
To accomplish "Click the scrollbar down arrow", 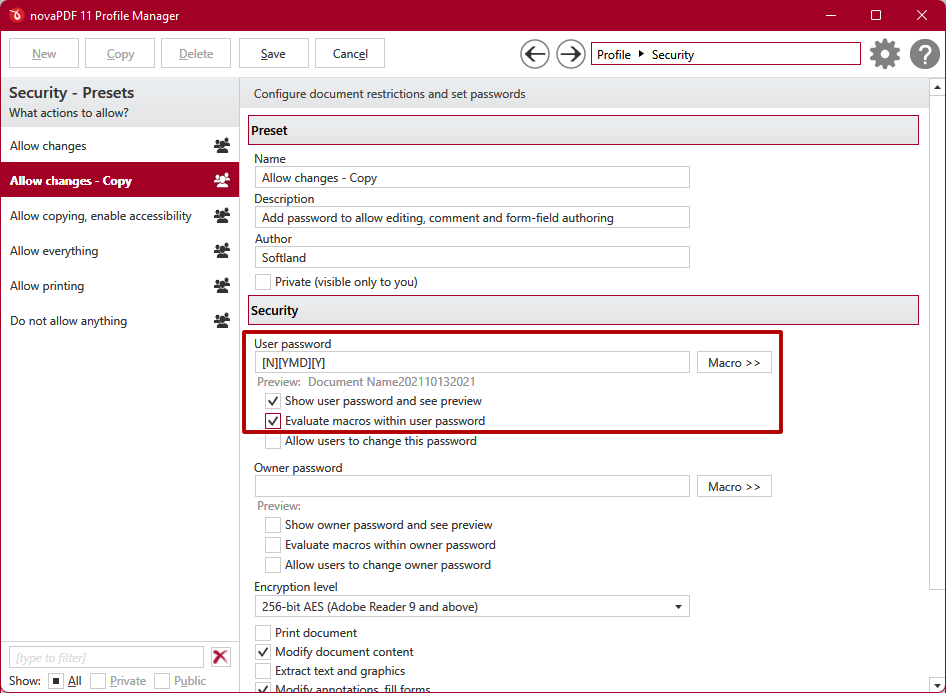I will tap(937, 685).
